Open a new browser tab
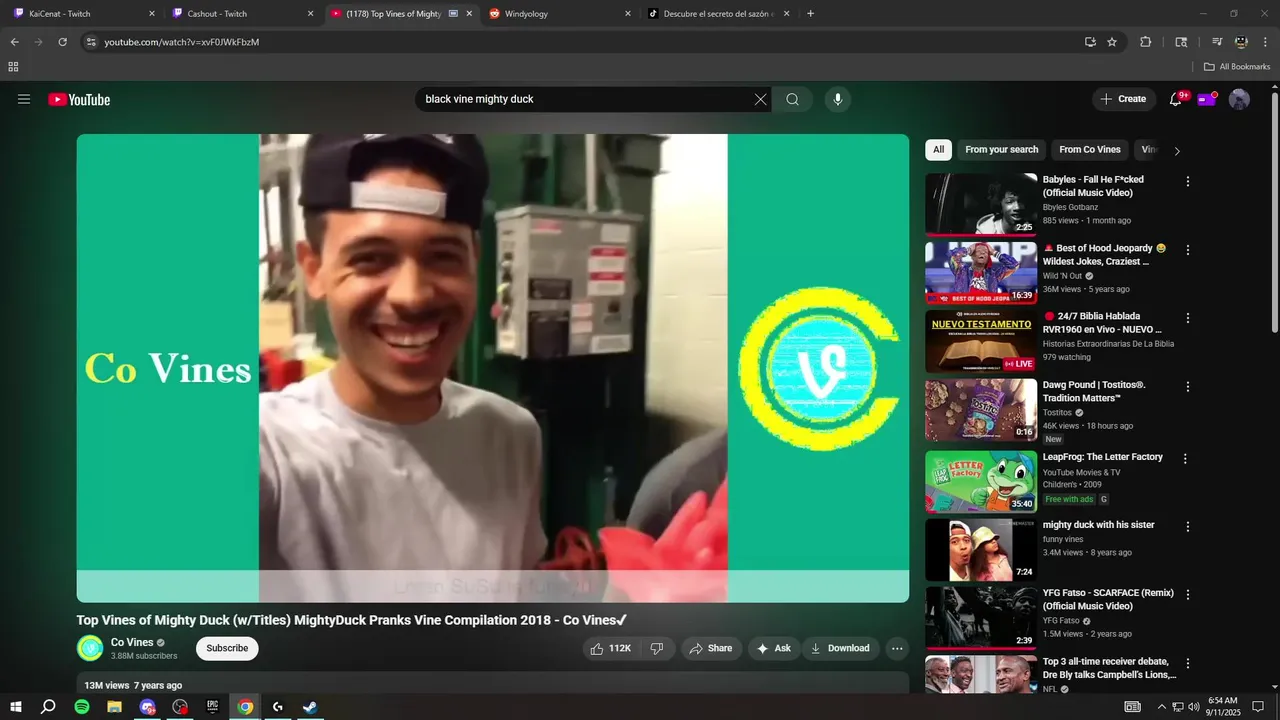Image resolution: width=1280 pixels, height=720 pixels. pos(810,14)
